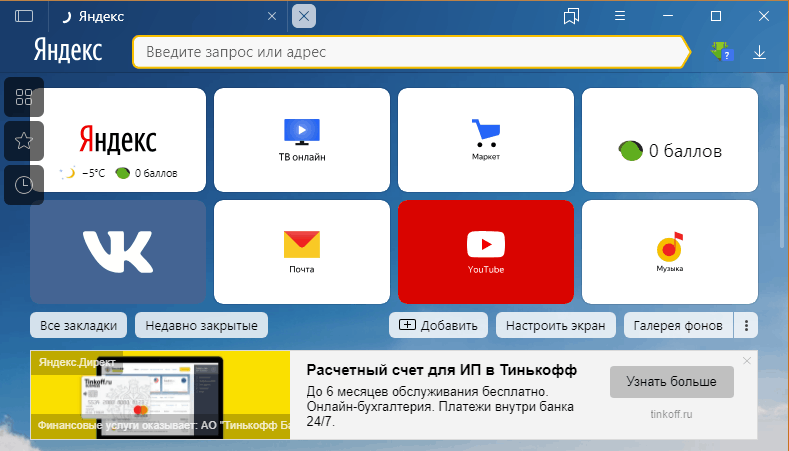Click the Недавно закрытые button
This screenshot has height=451, width=789.
coord(201,325)
